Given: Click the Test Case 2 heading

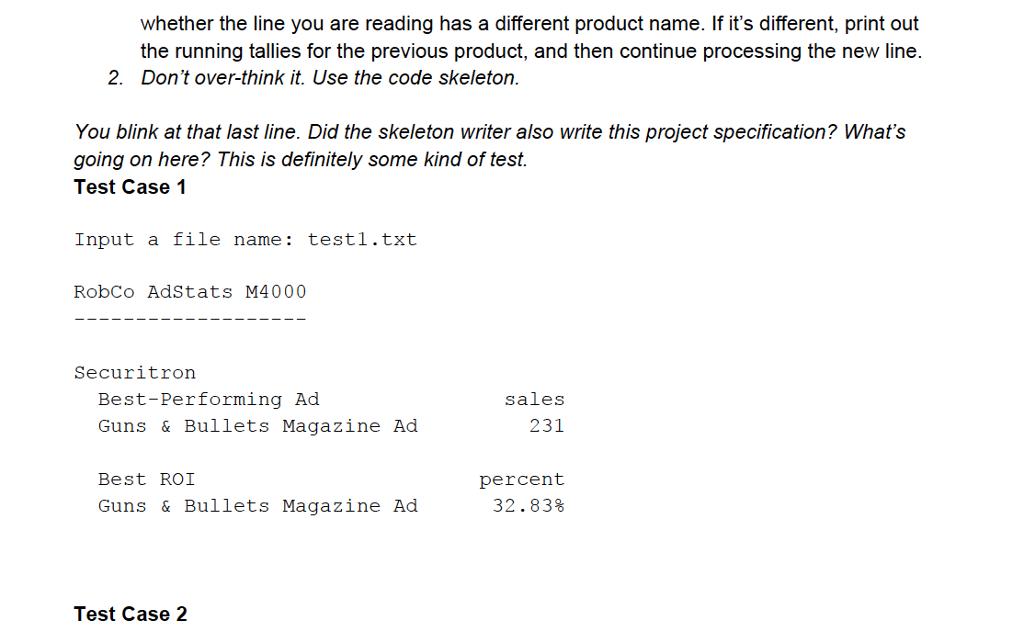Looking at the screenshot, I should [x=130, y=614].
